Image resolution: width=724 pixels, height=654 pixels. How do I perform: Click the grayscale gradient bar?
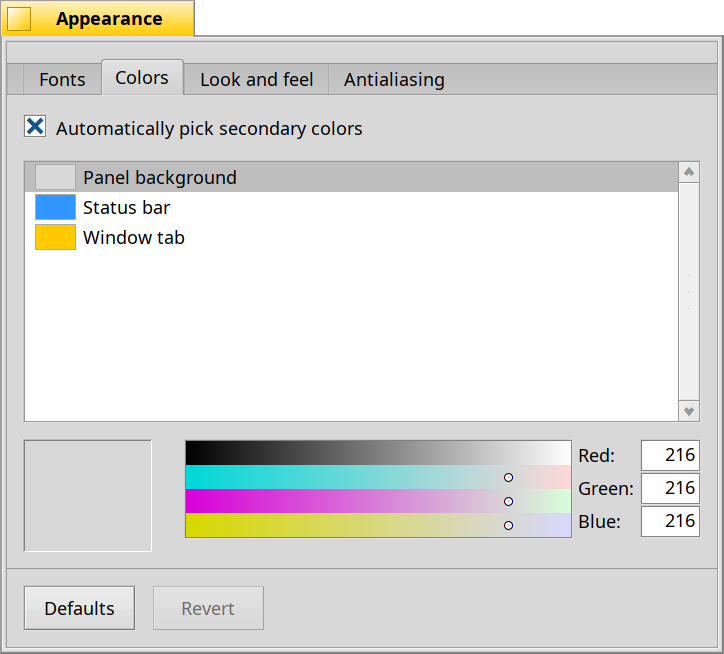point(378,453)
